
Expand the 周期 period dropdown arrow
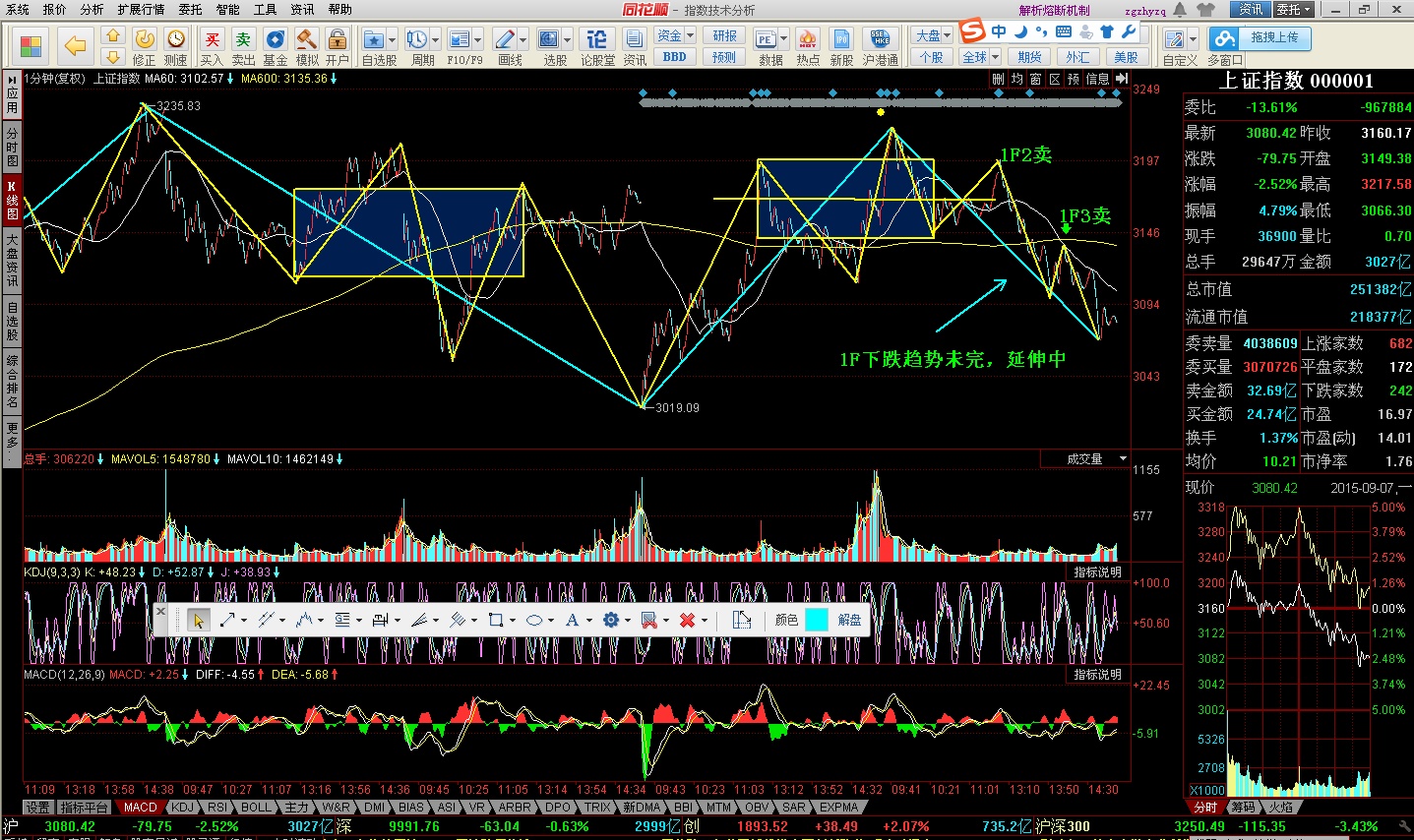(436, 39)
